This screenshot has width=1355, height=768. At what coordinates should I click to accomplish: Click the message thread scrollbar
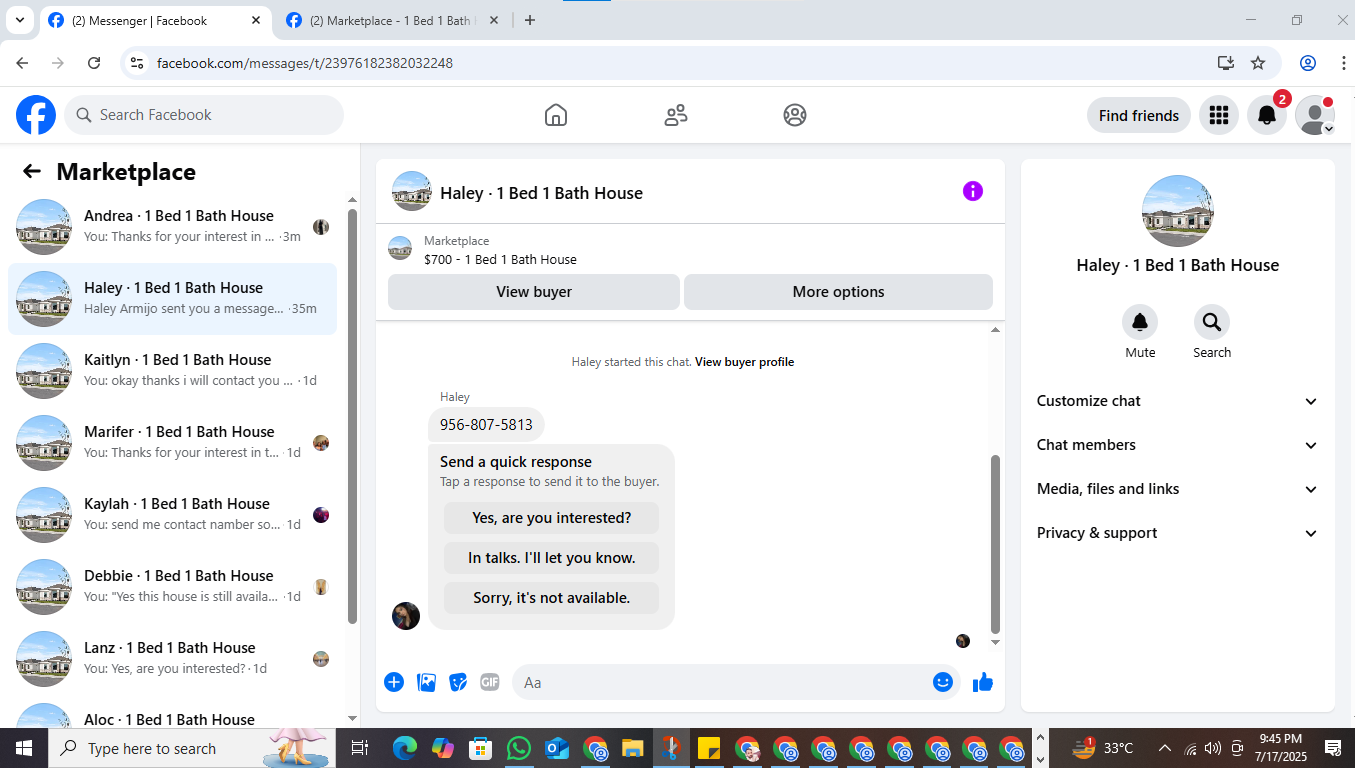click(995, 543)
